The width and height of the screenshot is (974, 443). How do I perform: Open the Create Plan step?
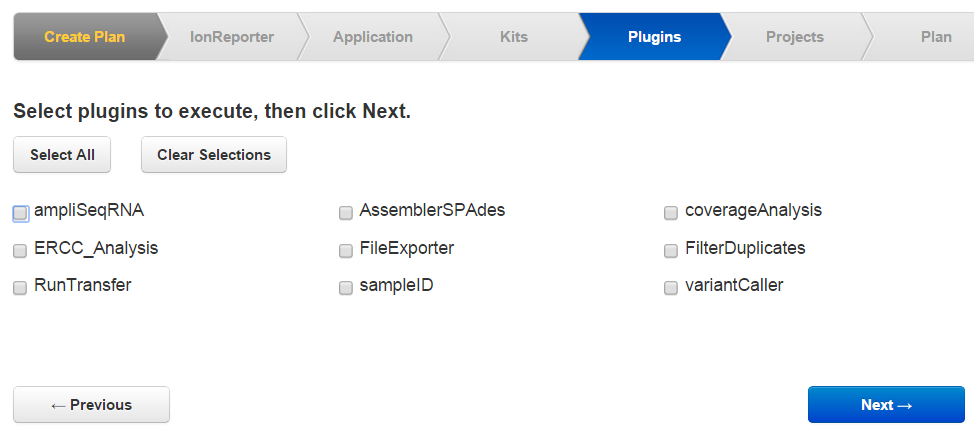tap(83, 37)
